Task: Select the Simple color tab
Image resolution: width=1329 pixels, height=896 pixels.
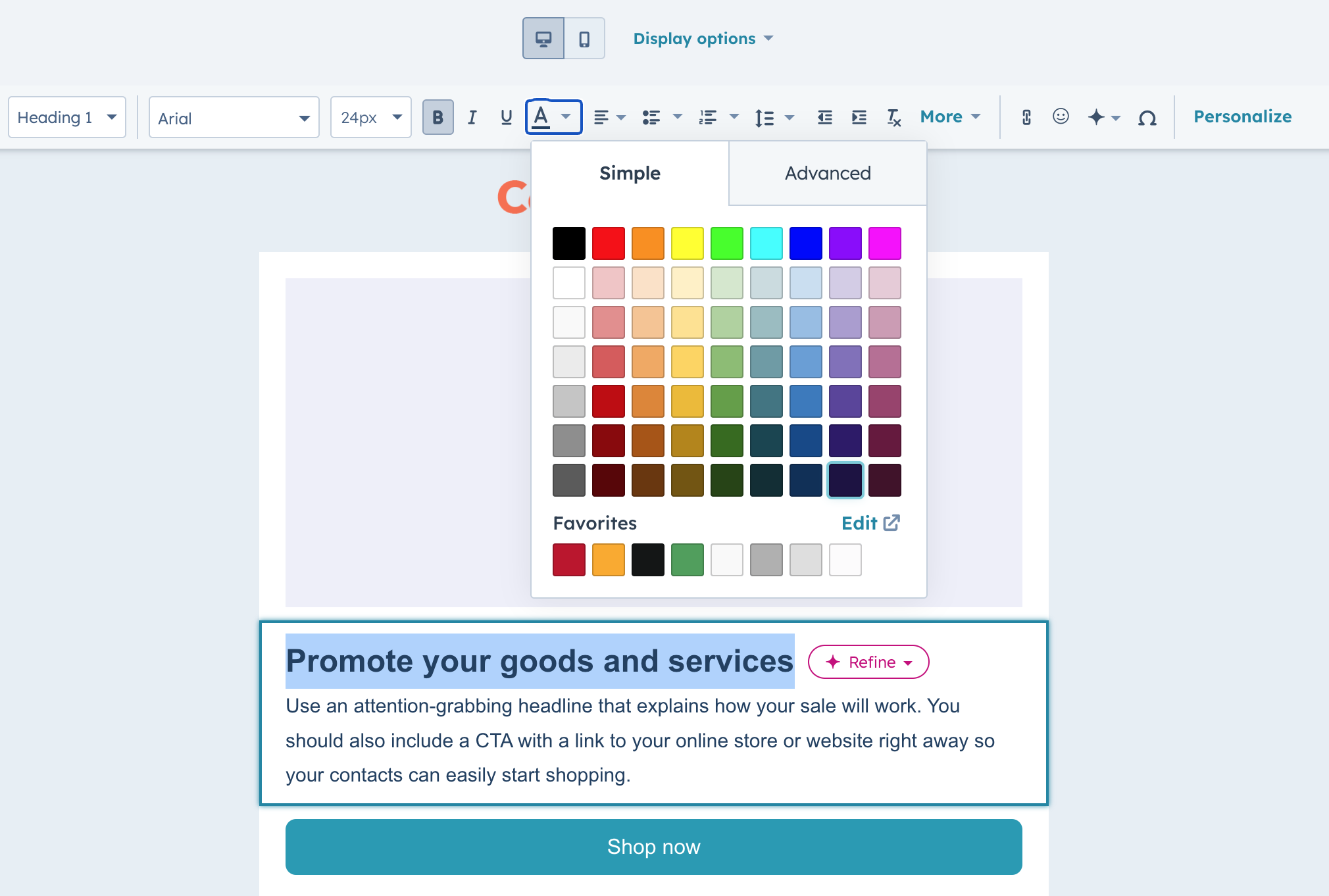Action: coord(630,173)
